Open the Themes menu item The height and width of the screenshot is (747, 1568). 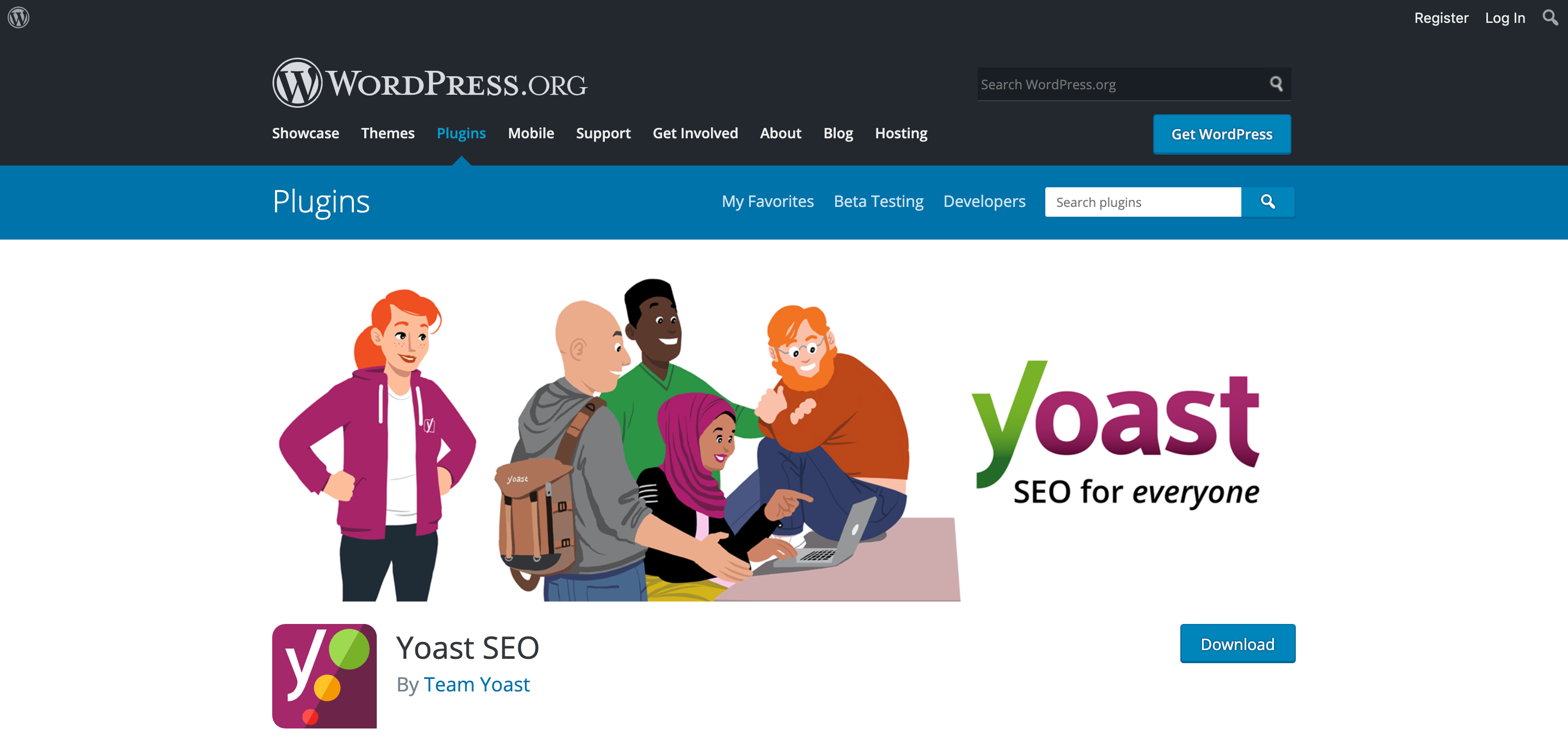click(x=388, y=133)
